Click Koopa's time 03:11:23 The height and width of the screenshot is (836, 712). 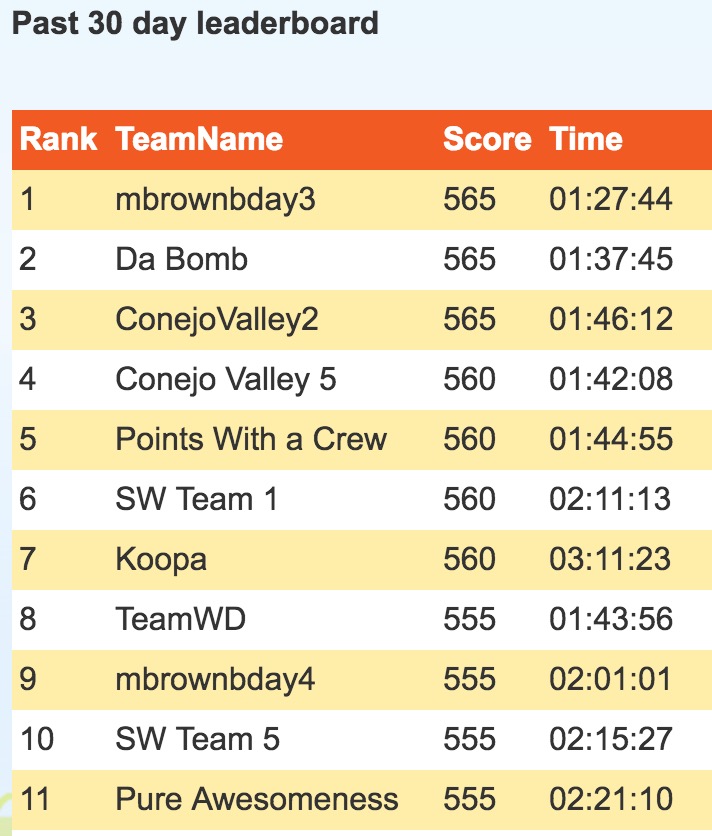611,560
